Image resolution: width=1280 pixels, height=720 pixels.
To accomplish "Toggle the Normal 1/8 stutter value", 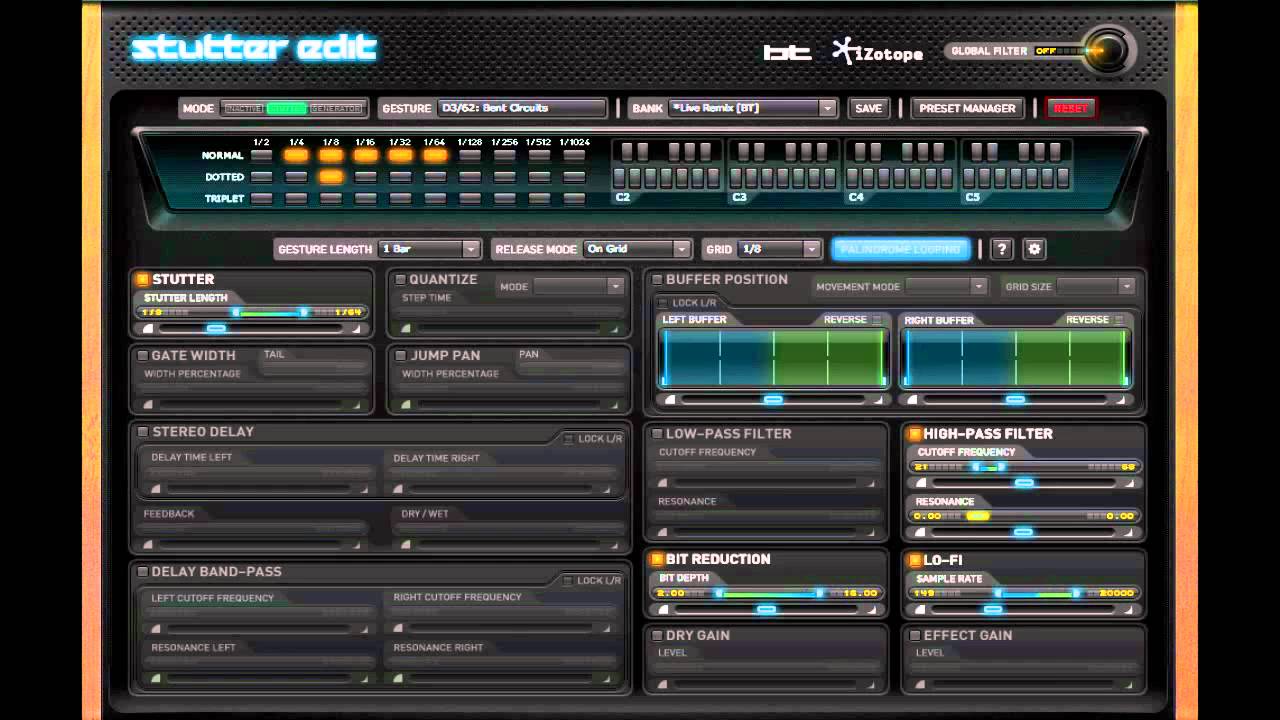I will 331,155.
